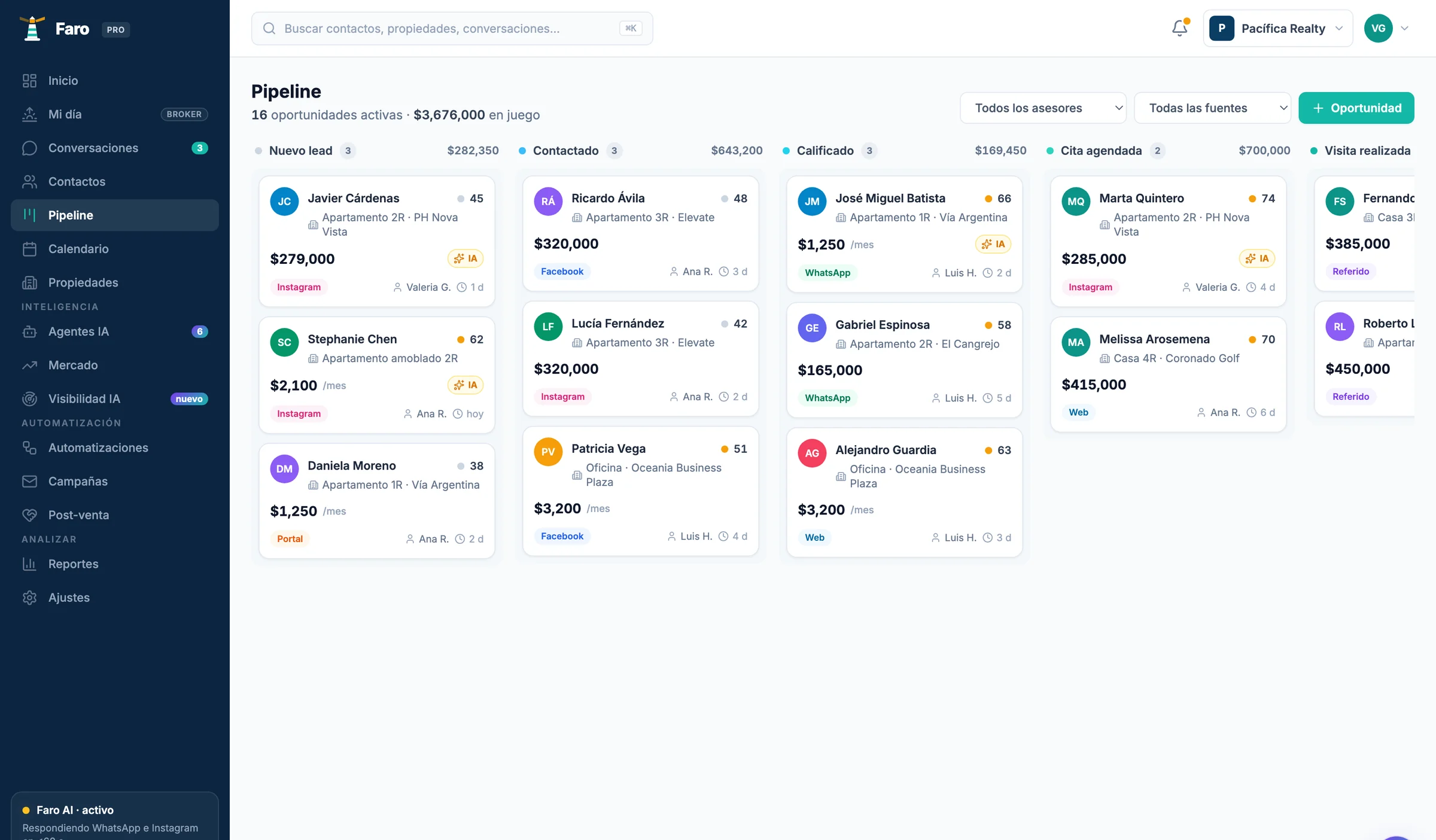Open the Alejandro Guardia opportunity card

click(905, 492)
